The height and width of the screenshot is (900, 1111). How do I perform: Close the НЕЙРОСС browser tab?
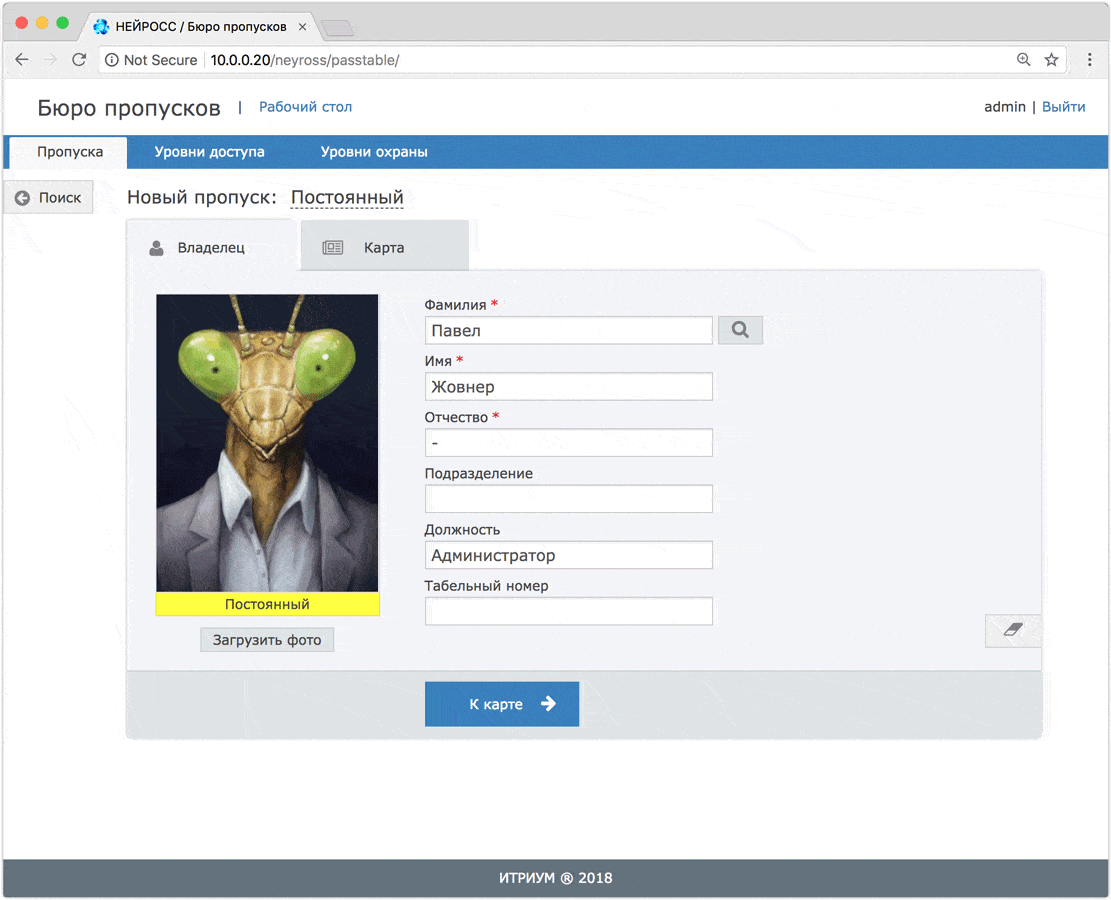point(303,27)
